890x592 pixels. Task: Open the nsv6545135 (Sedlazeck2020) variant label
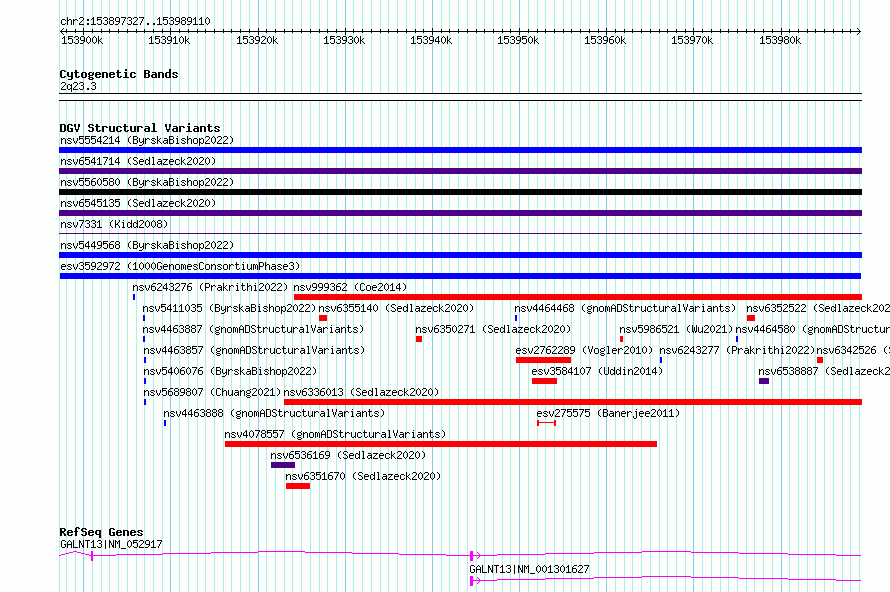(138, 203)
